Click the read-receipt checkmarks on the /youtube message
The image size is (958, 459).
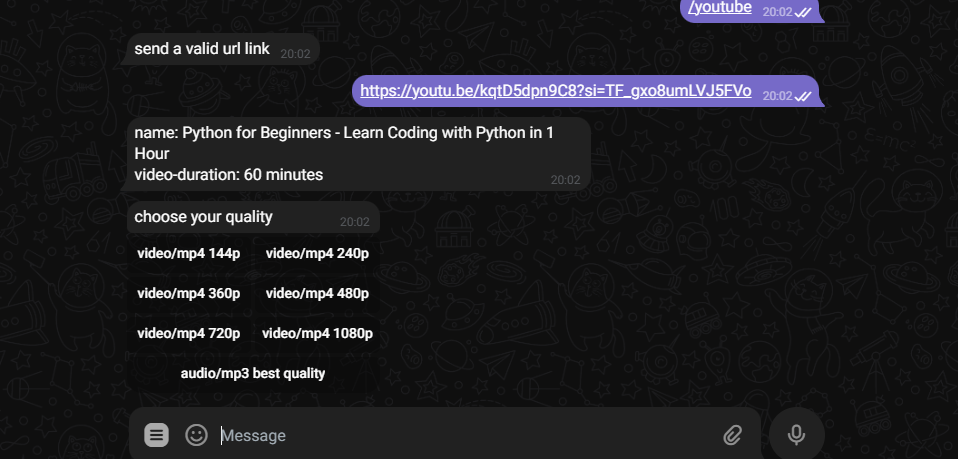click(803, 12)
